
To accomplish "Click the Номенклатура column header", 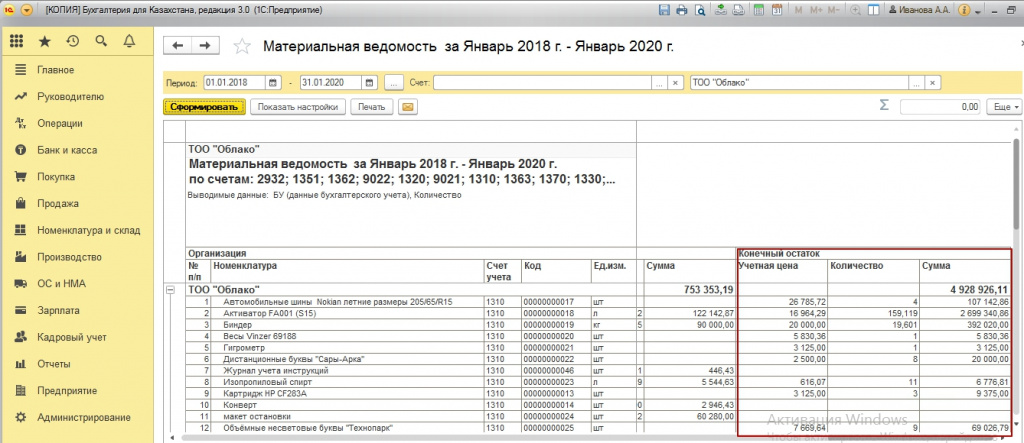I will [347, 271].
